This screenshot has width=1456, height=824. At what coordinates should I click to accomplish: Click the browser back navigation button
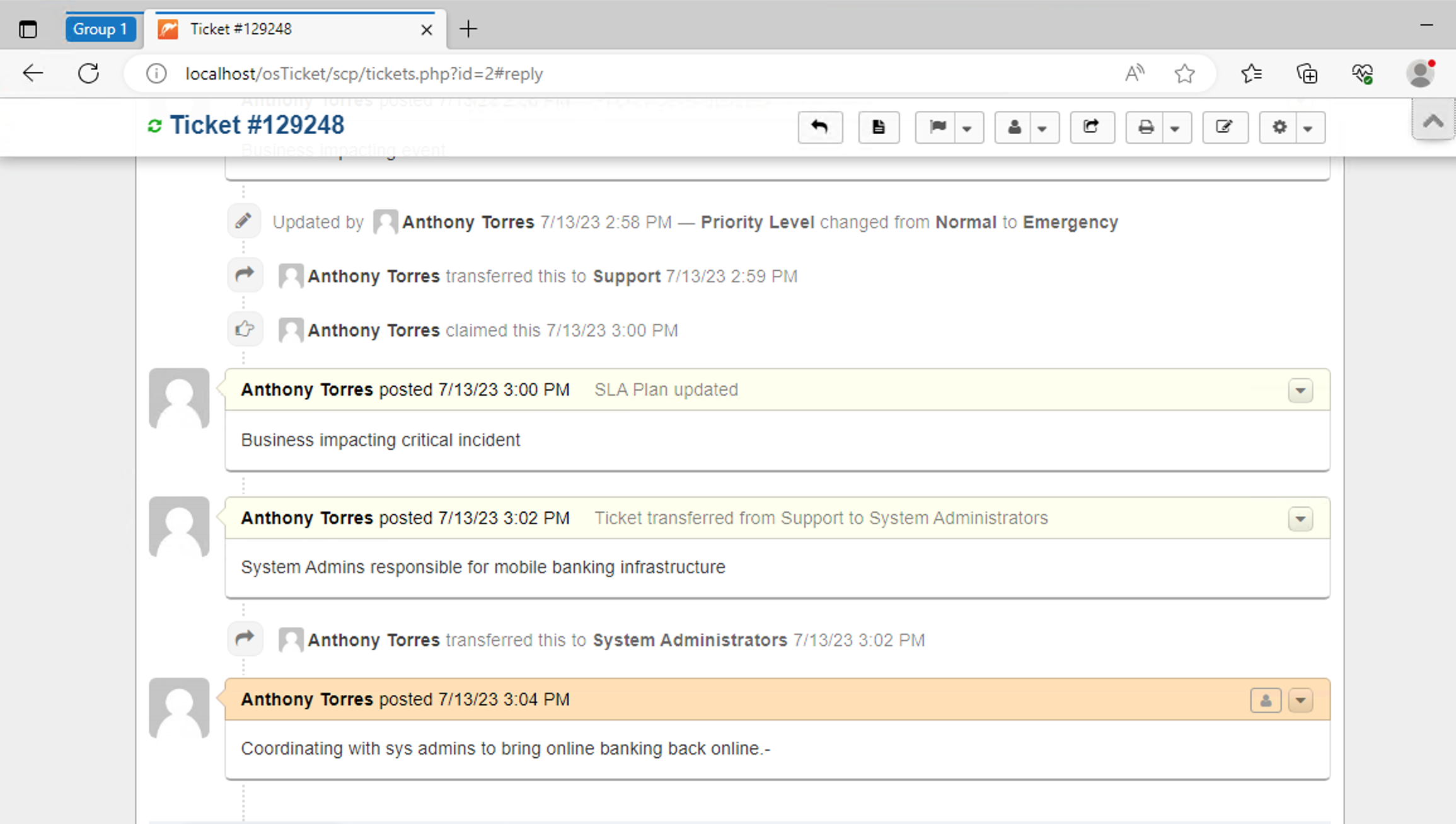click(x=32, y=73)
